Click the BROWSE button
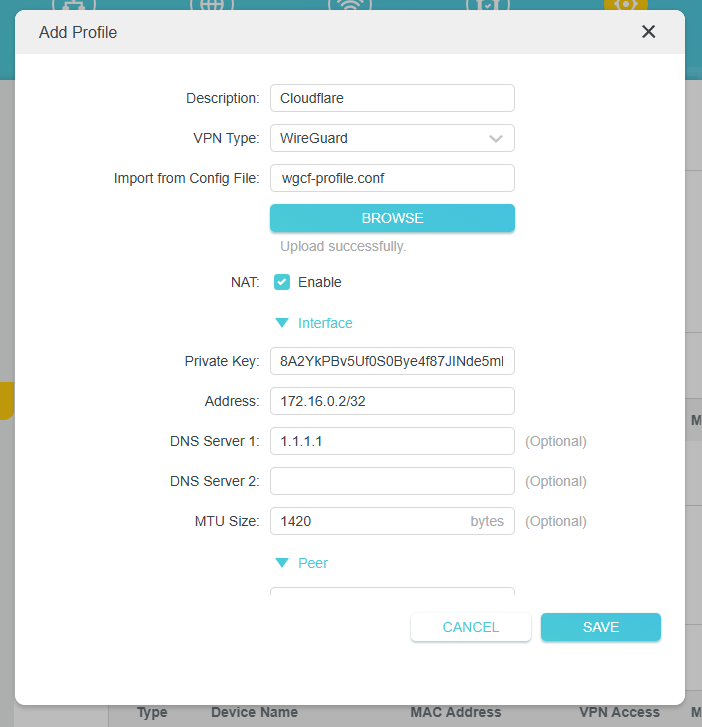 (392, 218)
